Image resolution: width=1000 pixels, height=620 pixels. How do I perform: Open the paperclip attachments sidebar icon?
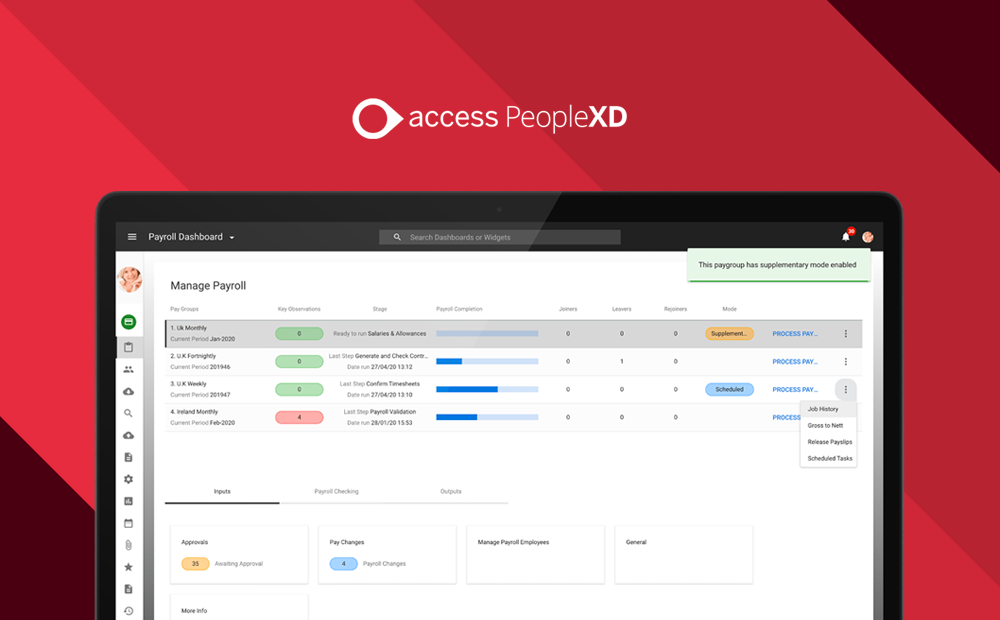pyautogui.click(x=128, y=545)
